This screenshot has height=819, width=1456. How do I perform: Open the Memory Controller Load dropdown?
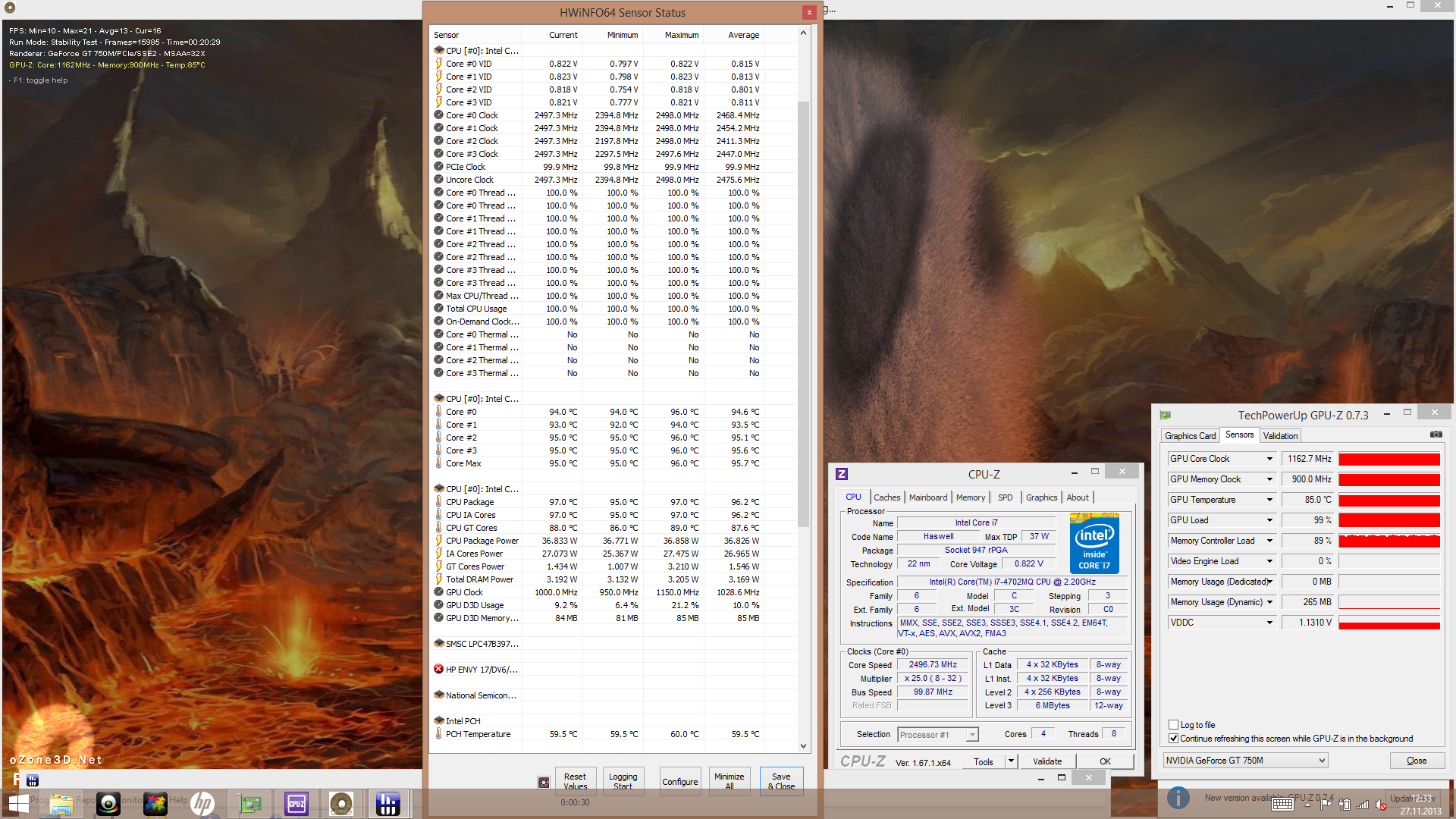[1269, 541]
